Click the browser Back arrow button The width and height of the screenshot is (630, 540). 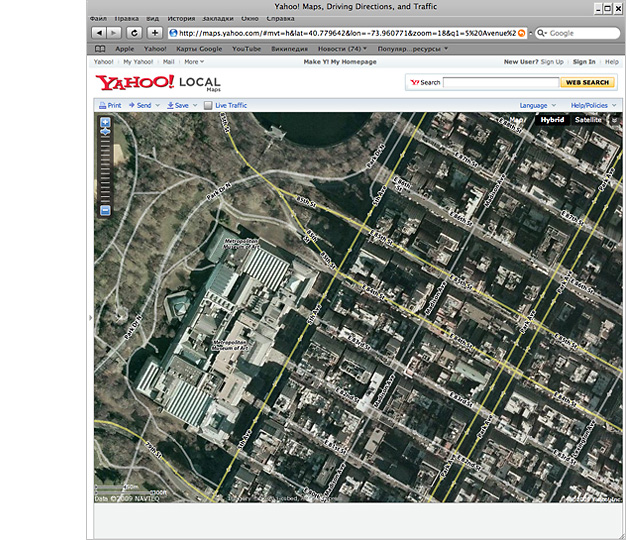coord(99,33)
